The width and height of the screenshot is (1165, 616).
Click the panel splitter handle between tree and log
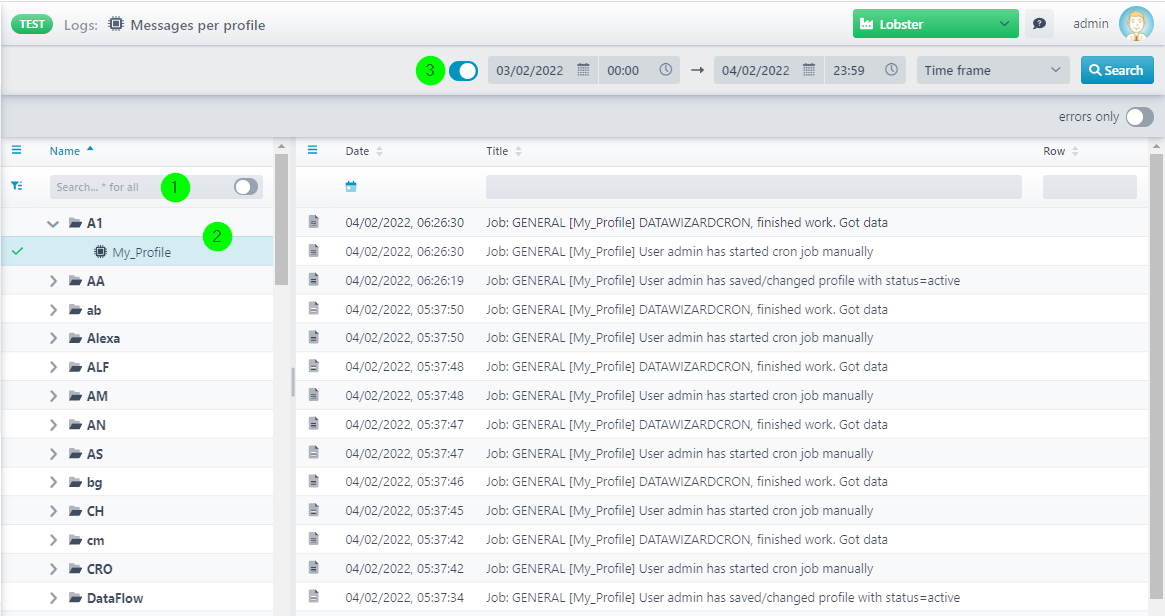coord(293,381)
